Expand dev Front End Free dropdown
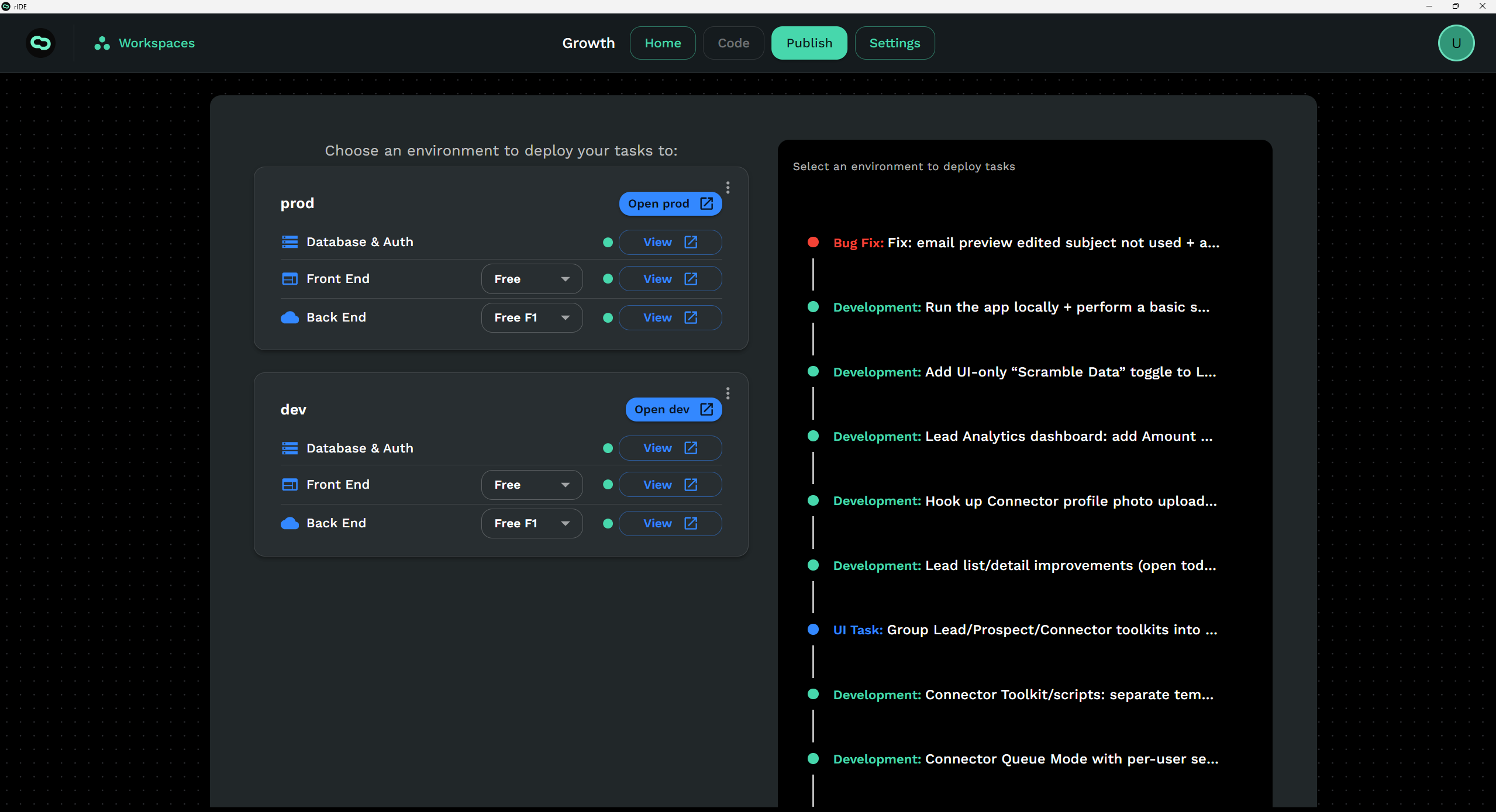1496x812 pixels. pyautogui.click(x=531, y=485)
